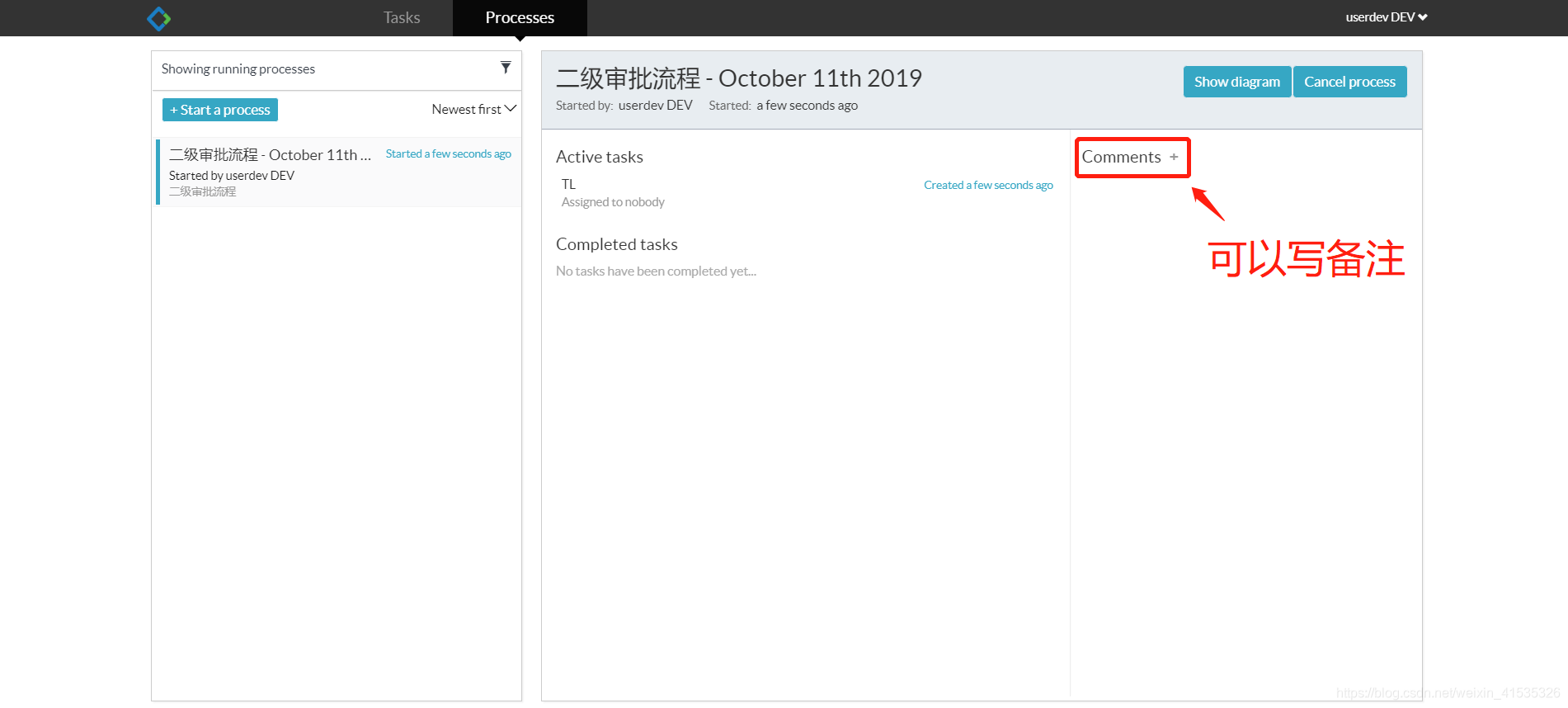This screenshot has width=1568, height=708.
Task: Click 'Started: a few seconds ago' in header
Action: click(784, 106)
